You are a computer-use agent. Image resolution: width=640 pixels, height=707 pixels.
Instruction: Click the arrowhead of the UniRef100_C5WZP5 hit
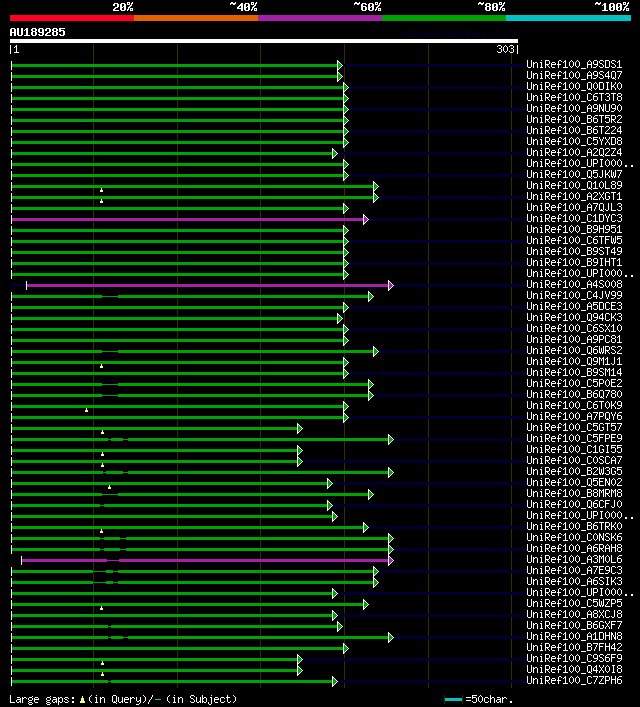[366, 604]
